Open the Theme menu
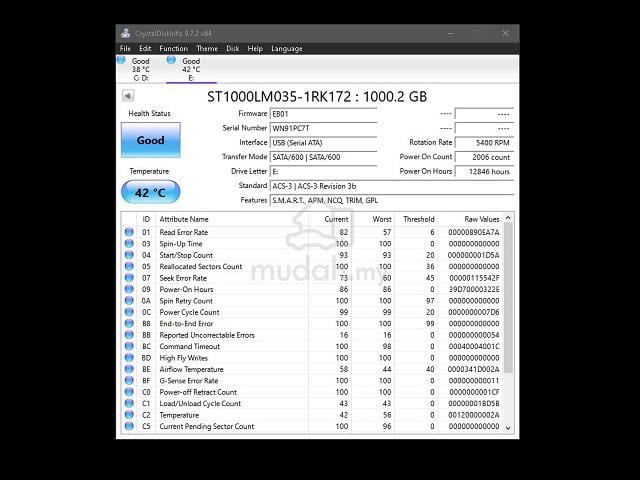The height and width of the screenshot is (480, 640). [207, 49]
